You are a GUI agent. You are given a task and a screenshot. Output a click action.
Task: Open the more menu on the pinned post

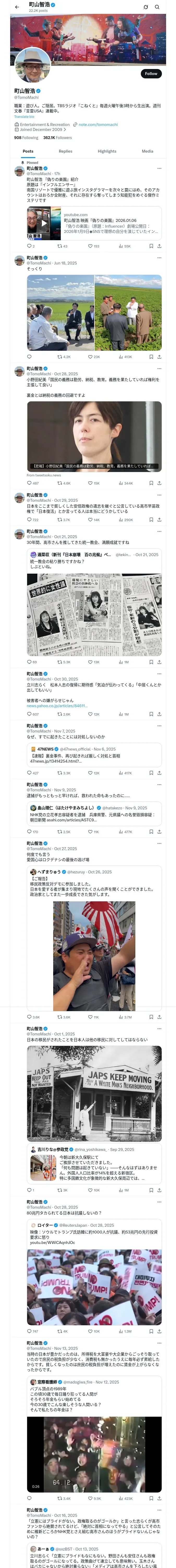click(x=159, y=169)
